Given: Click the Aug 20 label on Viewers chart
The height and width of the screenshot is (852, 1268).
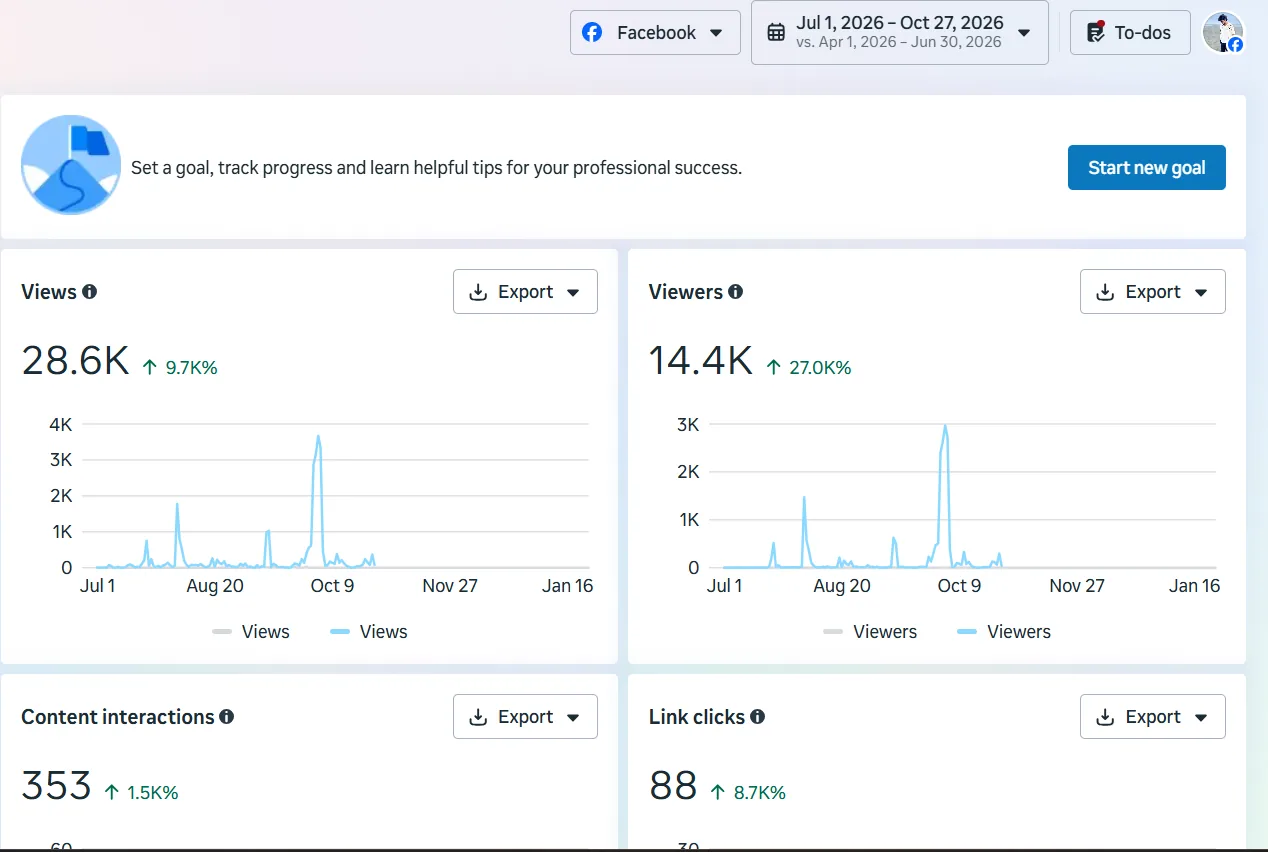Looking at the screenshot, I should tap(842, 586).
